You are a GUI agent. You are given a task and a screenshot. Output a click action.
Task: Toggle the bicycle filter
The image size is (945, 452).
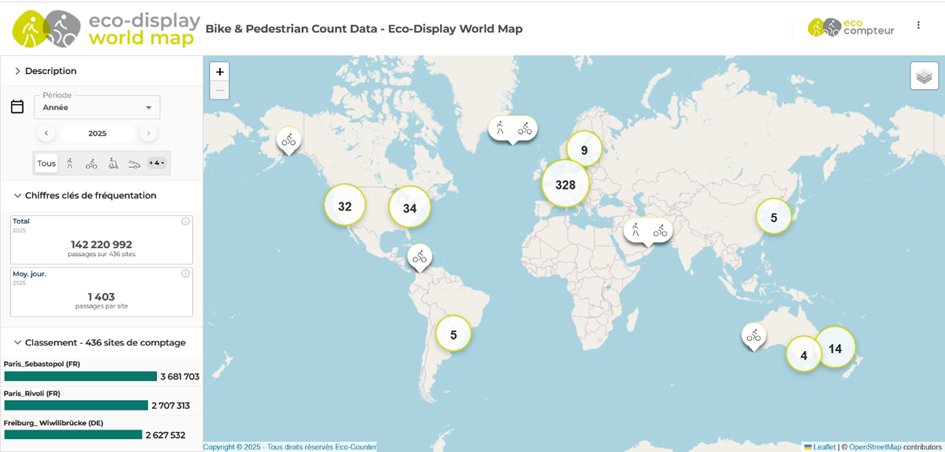(x=91, y=163)
